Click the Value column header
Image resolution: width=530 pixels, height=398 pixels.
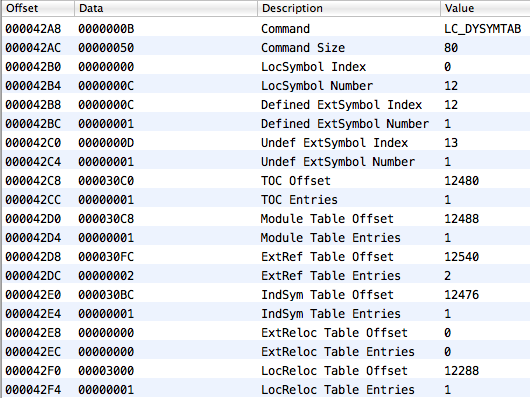pos(485,8)
